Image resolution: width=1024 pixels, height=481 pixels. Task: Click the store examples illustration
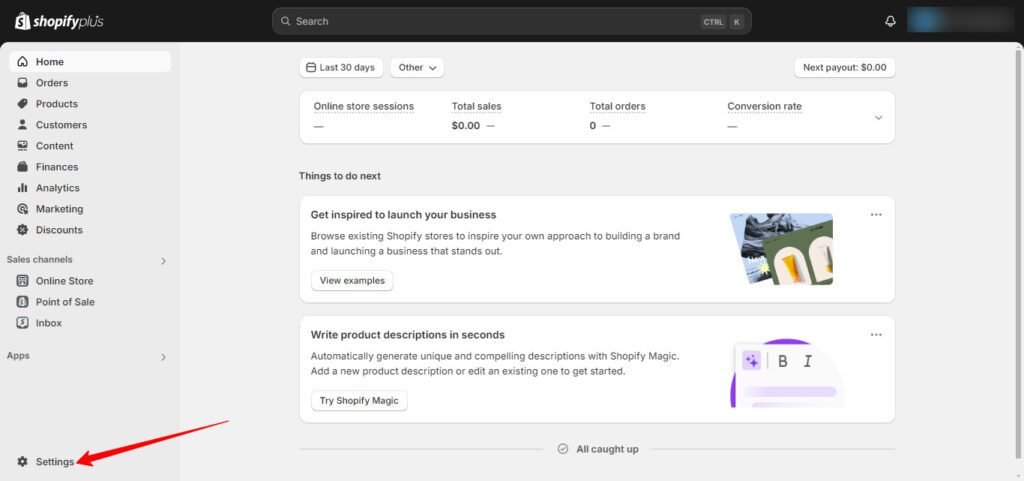point(781,249)
